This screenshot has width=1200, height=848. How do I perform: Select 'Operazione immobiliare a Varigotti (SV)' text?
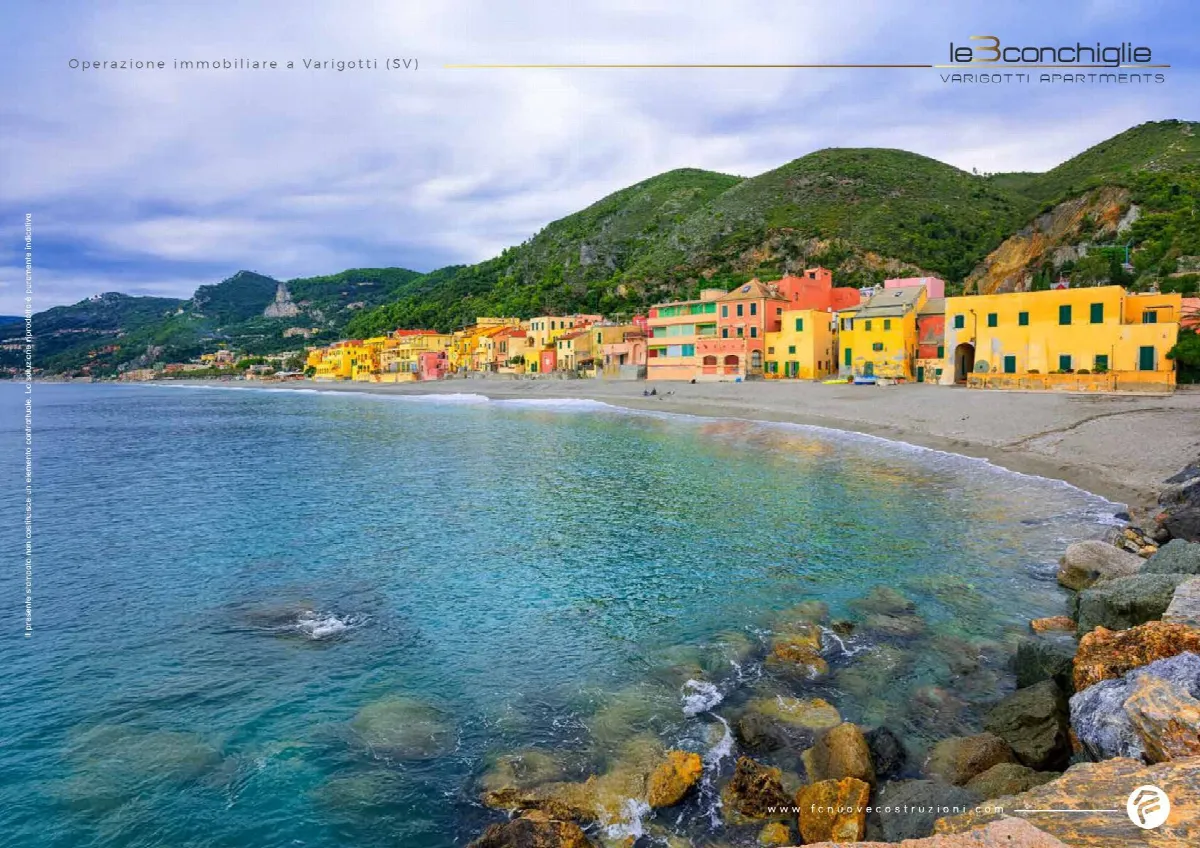tap(244, 63)
